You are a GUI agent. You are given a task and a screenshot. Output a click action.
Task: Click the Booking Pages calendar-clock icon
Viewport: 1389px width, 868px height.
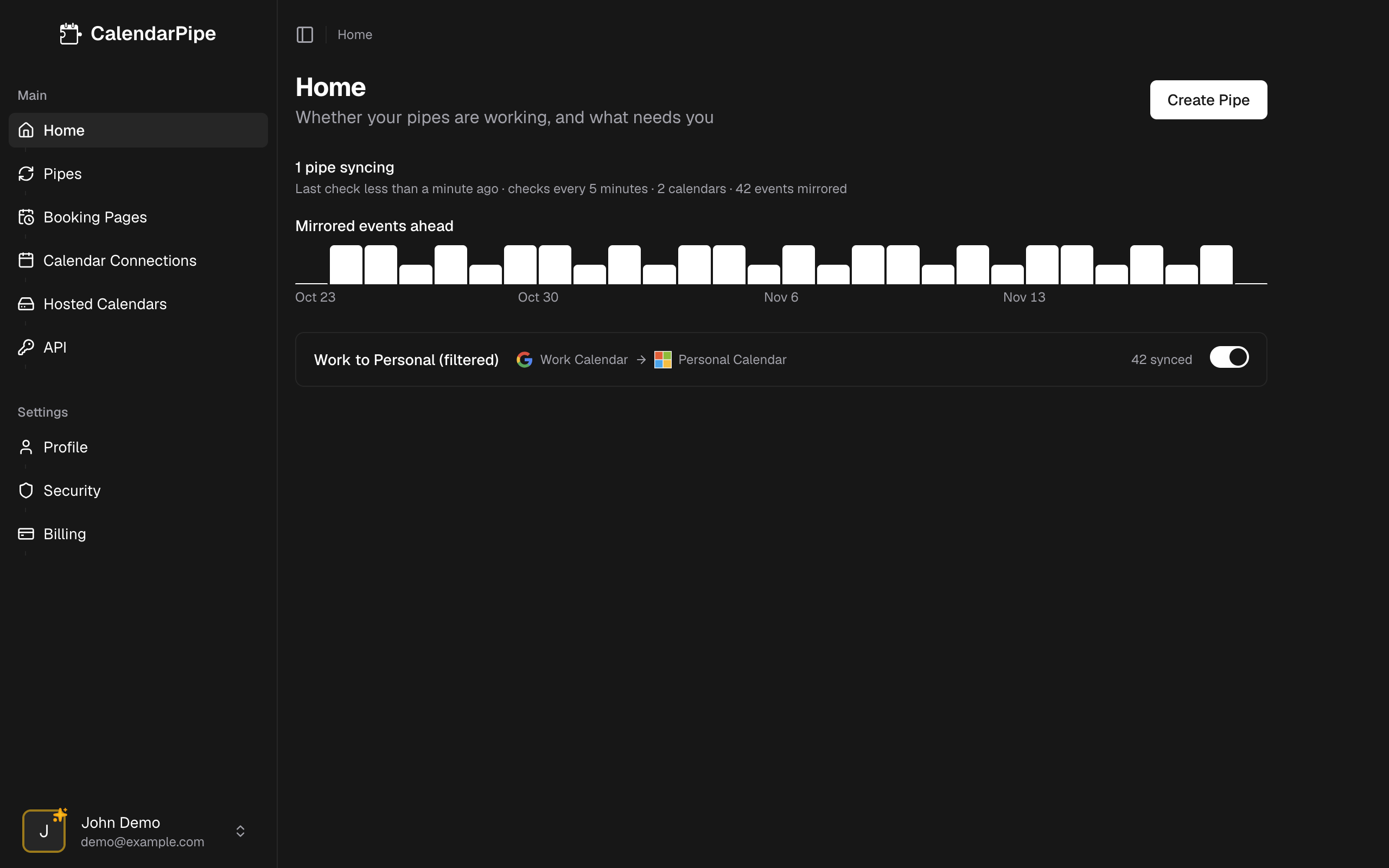26,217
